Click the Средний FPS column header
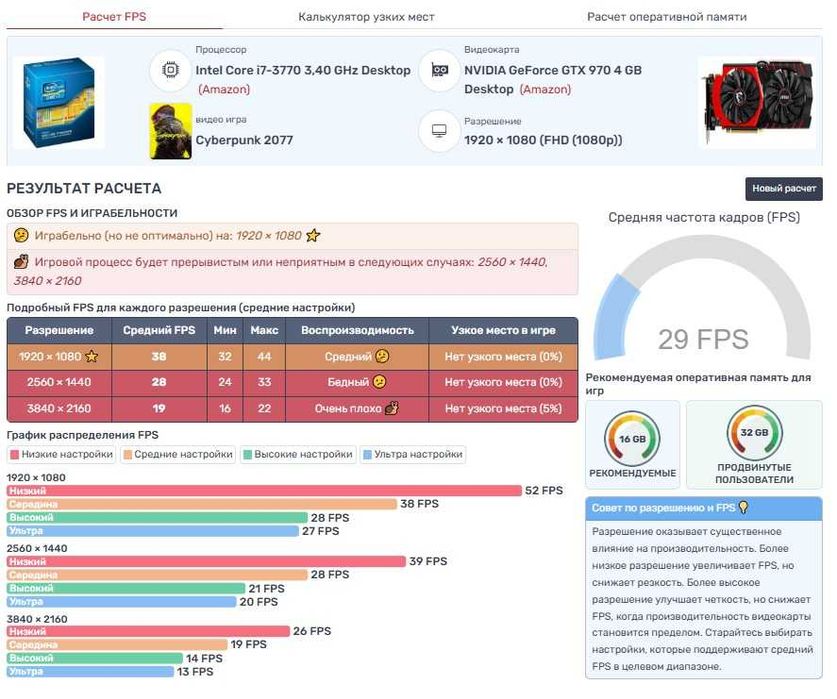 (x=159, y=331)
